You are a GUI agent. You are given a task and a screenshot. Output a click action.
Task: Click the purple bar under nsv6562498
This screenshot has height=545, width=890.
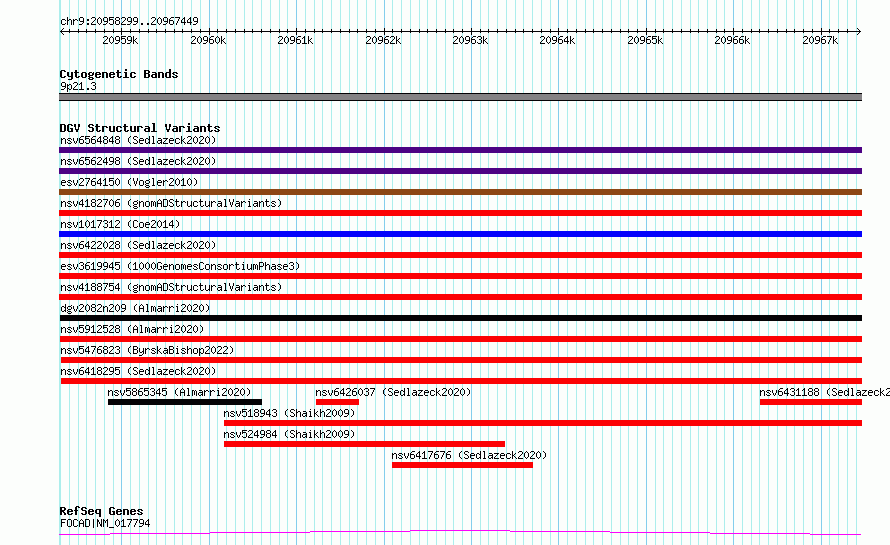tap(460, 171)
